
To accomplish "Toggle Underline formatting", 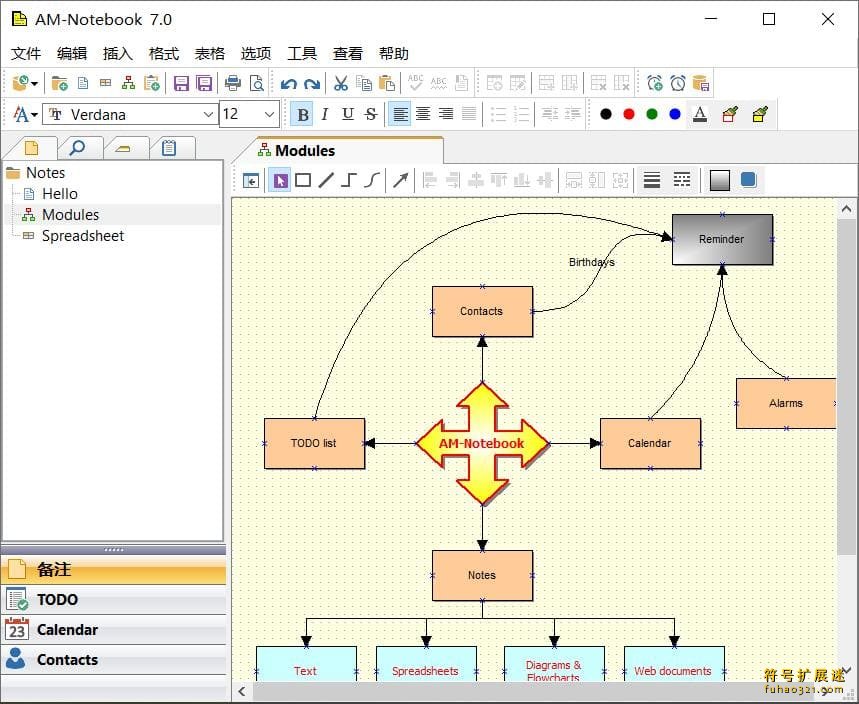I will point(348,115).
